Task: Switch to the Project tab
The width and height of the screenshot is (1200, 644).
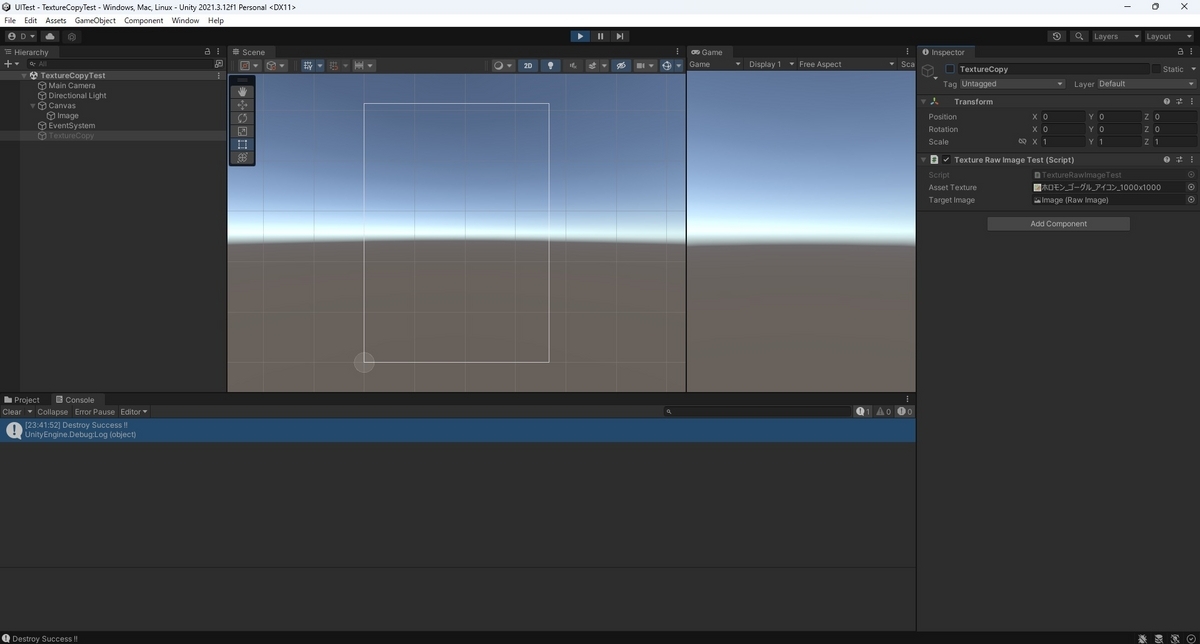Action: (22, 399)
